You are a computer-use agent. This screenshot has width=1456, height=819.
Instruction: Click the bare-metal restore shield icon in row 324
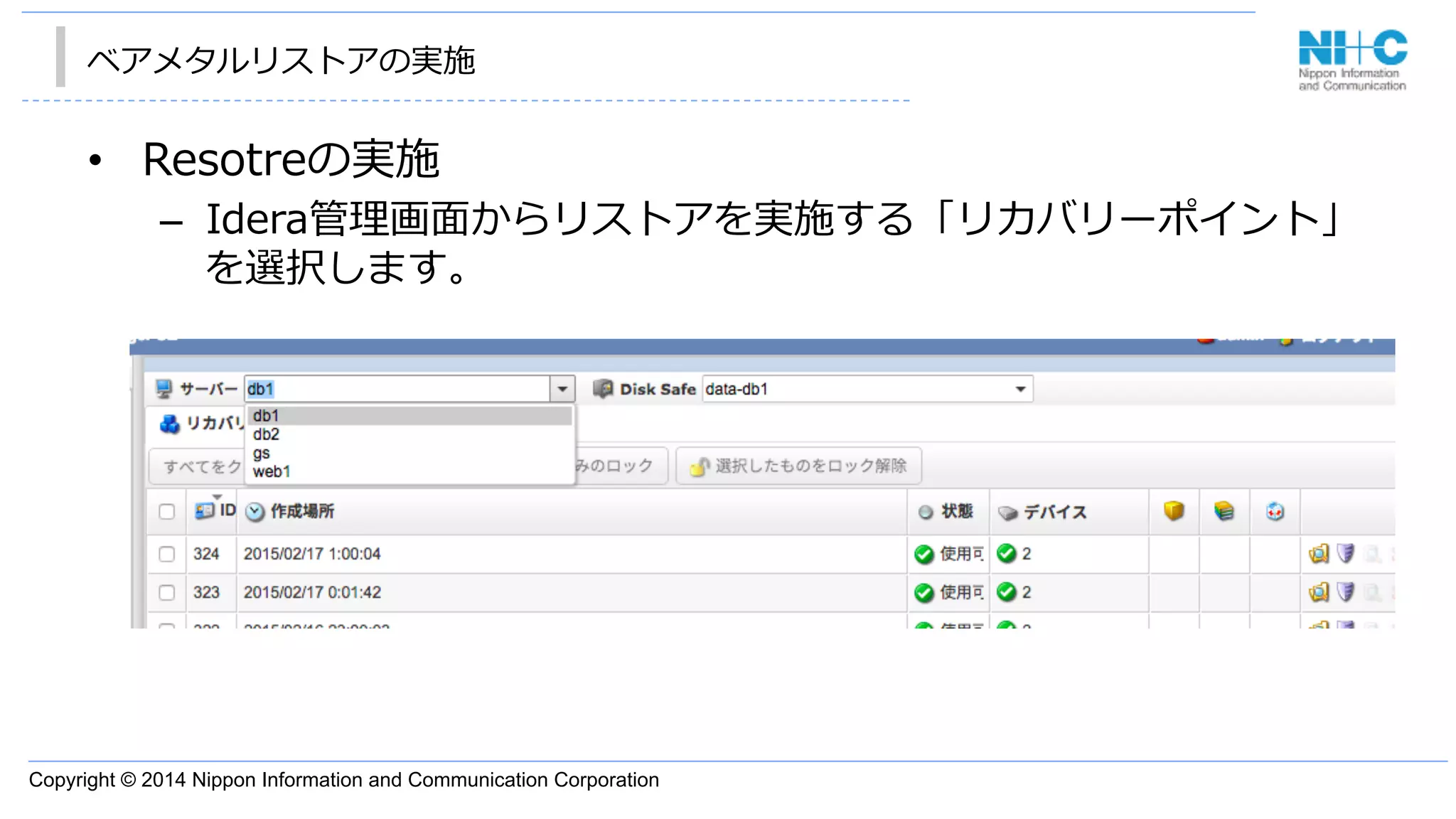pos(1345,553)
